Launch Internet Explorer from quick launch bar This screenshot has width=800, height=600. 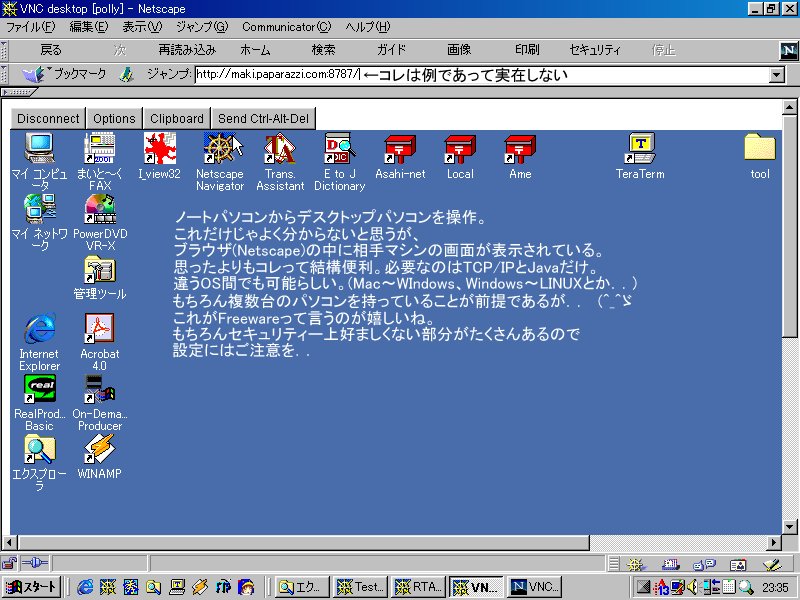(85, 587)
